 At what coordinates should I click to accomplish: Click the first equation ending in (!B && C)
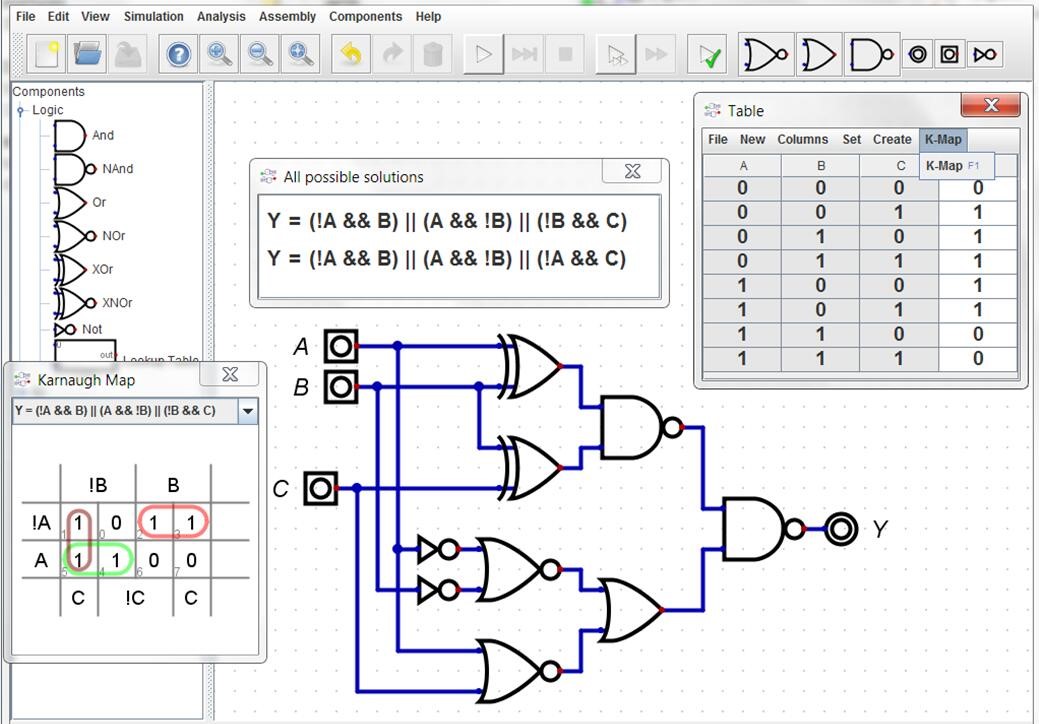pyautogui.click(x=447, y=221)
